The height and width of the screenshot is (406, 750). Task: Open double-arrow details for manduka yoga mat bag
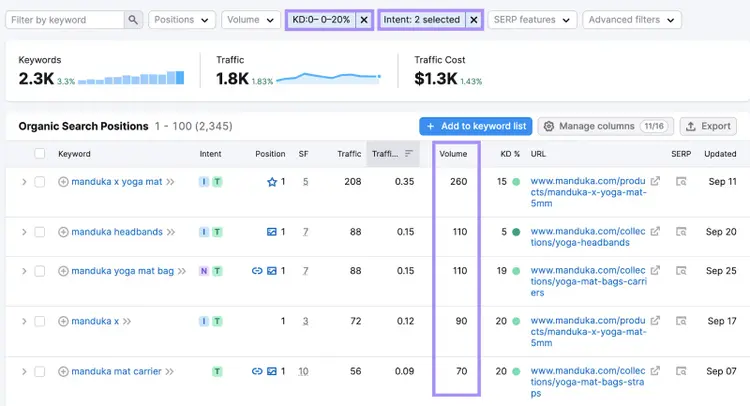(x=182, y=271)
